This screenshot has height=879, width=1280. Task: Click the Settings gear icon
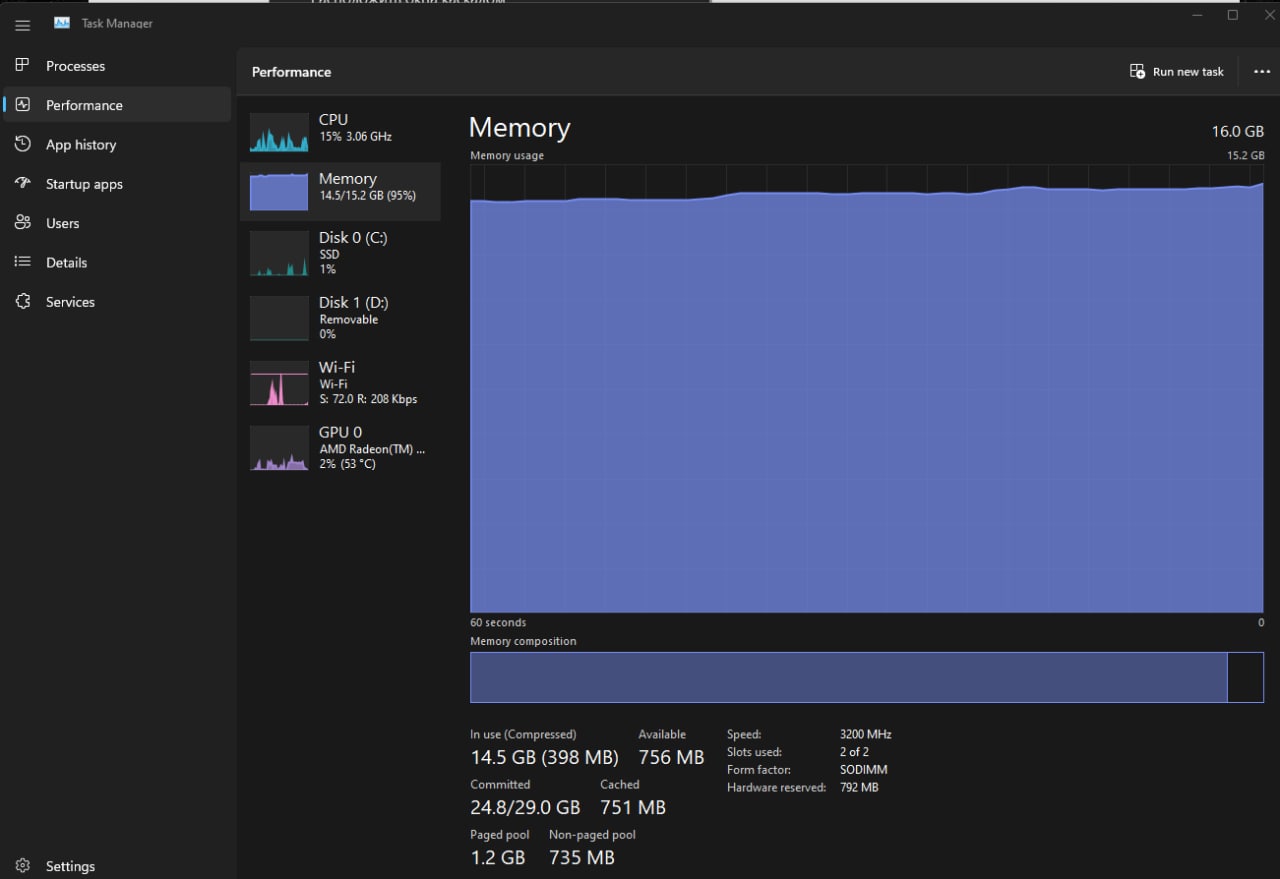point(22,866)
